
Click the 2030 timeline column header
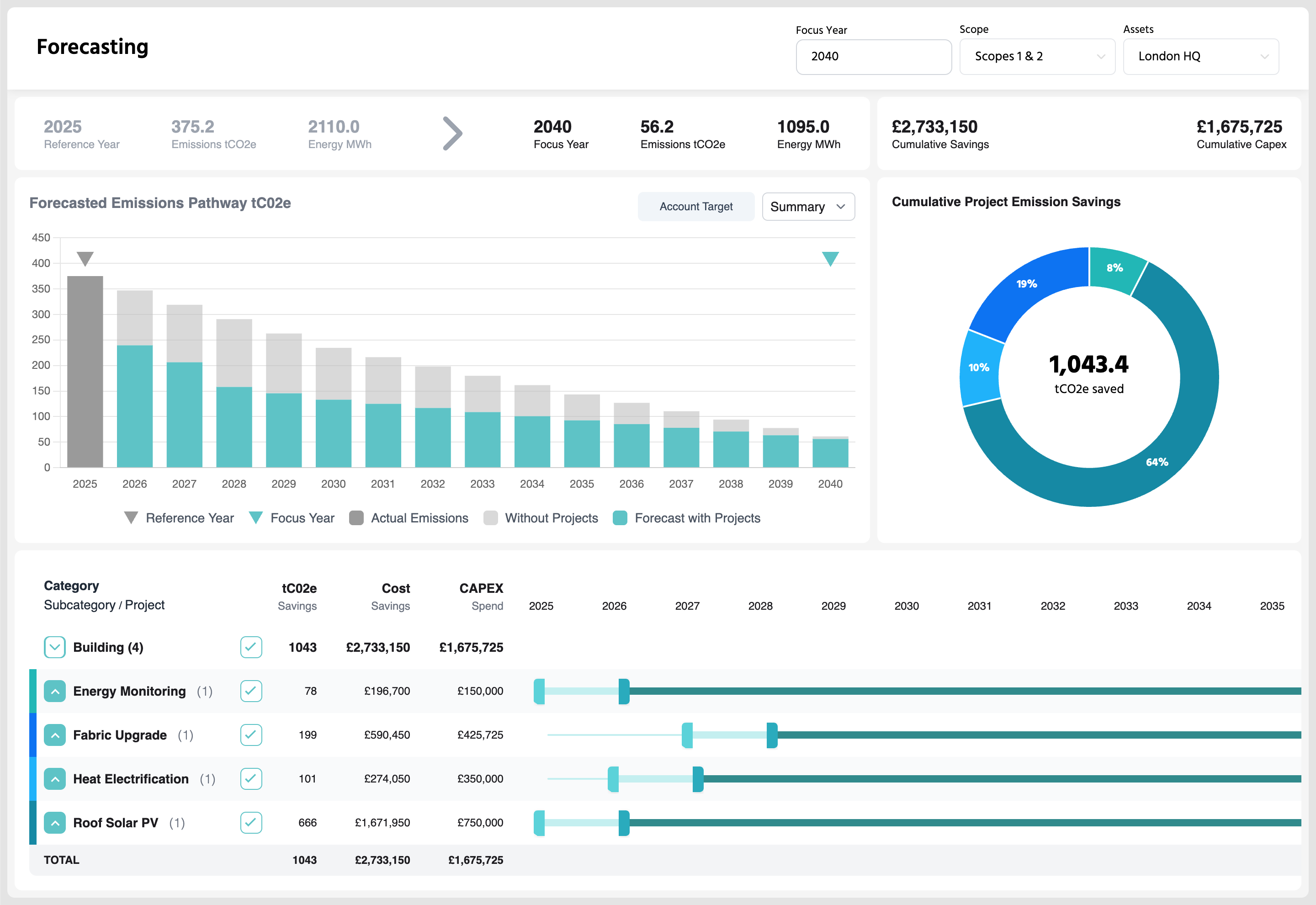(906, 606)
